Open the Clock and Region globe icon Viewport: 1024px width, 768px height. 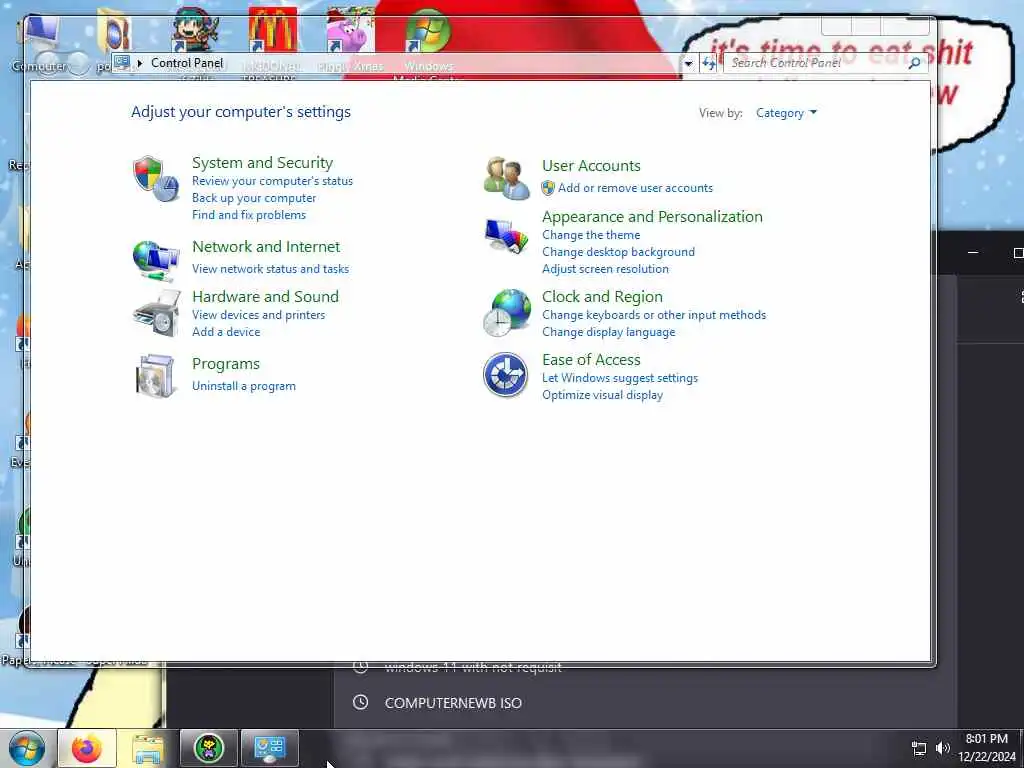pyautogui.click(x=507, y=313)
